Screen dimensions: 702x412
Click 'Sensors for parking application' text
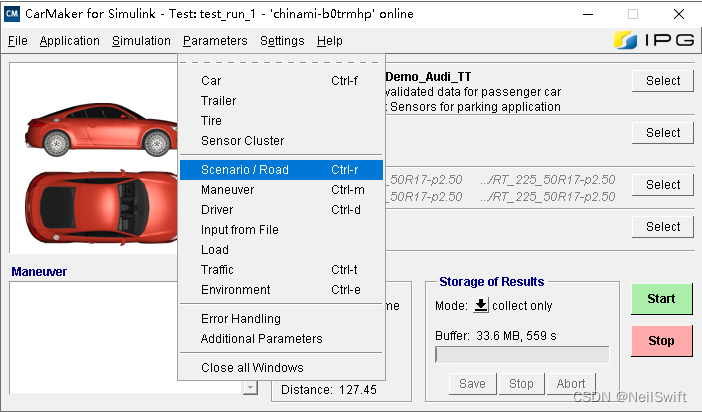[475, 107]
